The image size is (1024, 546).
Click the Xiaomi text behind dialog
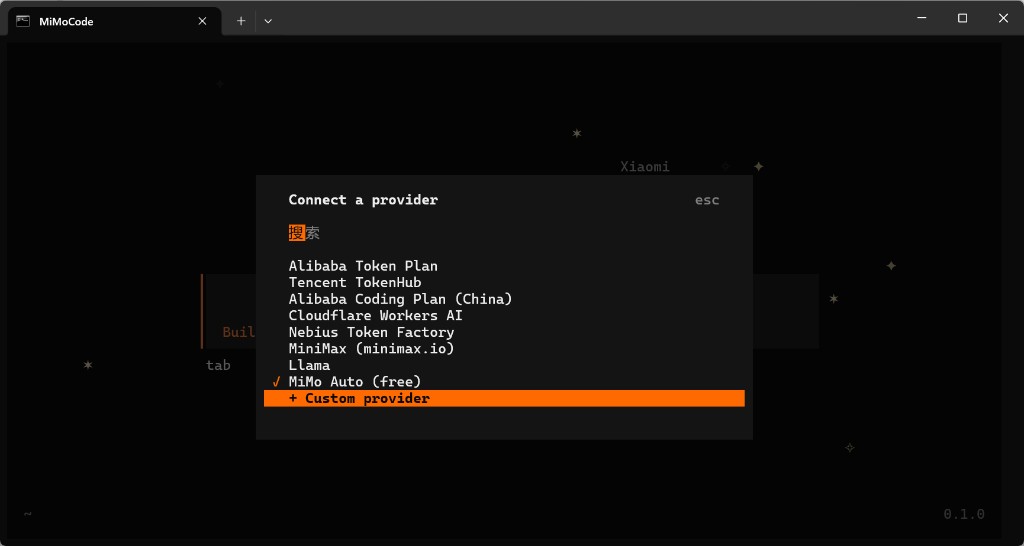pyautogui.click(x=645, y=167)
